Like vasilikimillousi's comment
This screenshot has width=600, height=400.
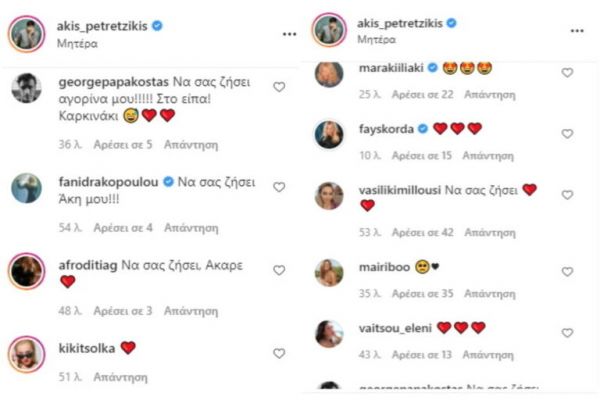tap(567, 192)
